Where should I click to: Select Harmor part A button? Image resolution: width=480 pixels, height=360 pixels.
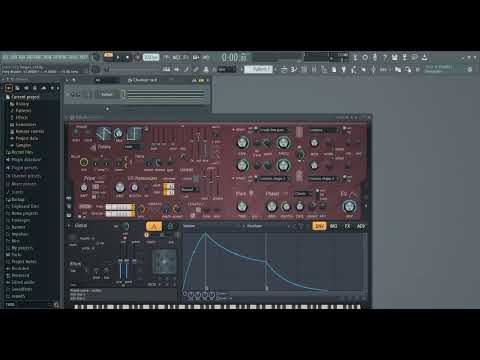click(154, 227)
